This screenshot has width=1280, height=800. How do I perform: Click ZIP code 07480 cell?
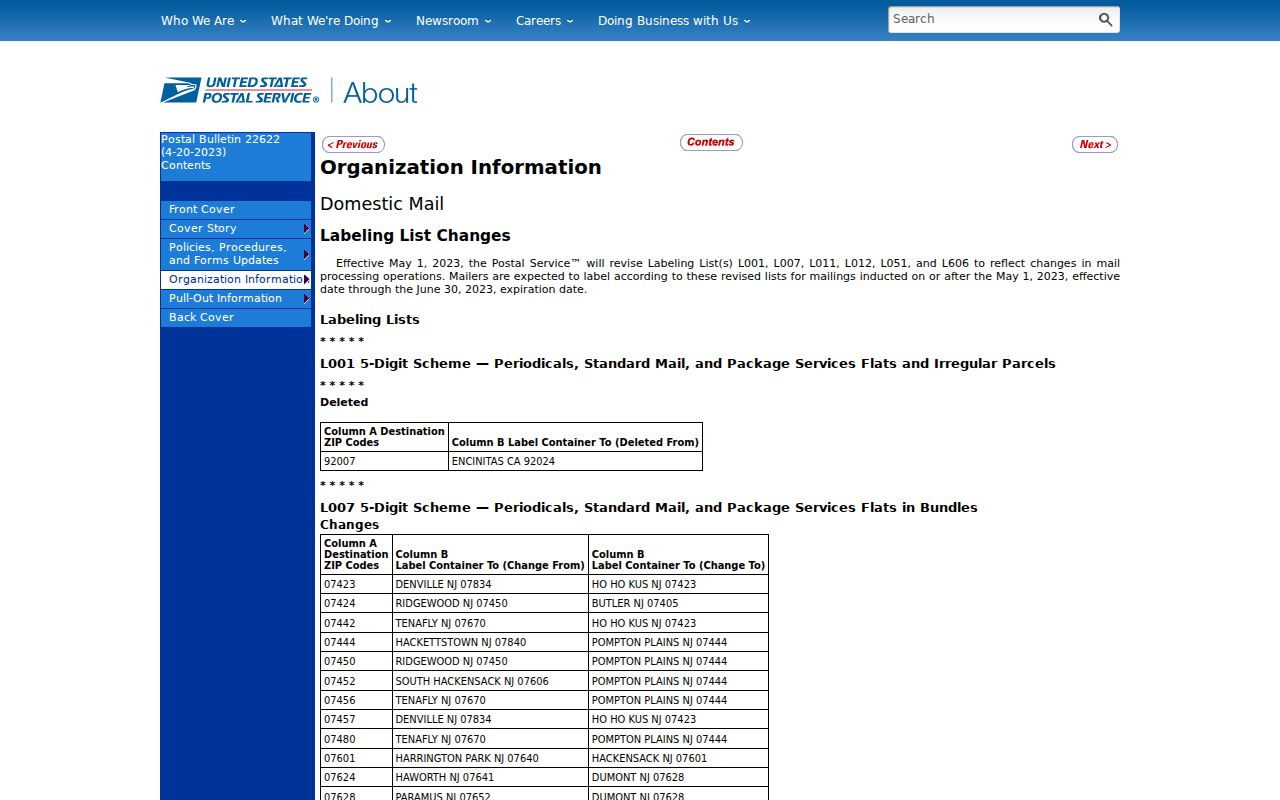357,739
